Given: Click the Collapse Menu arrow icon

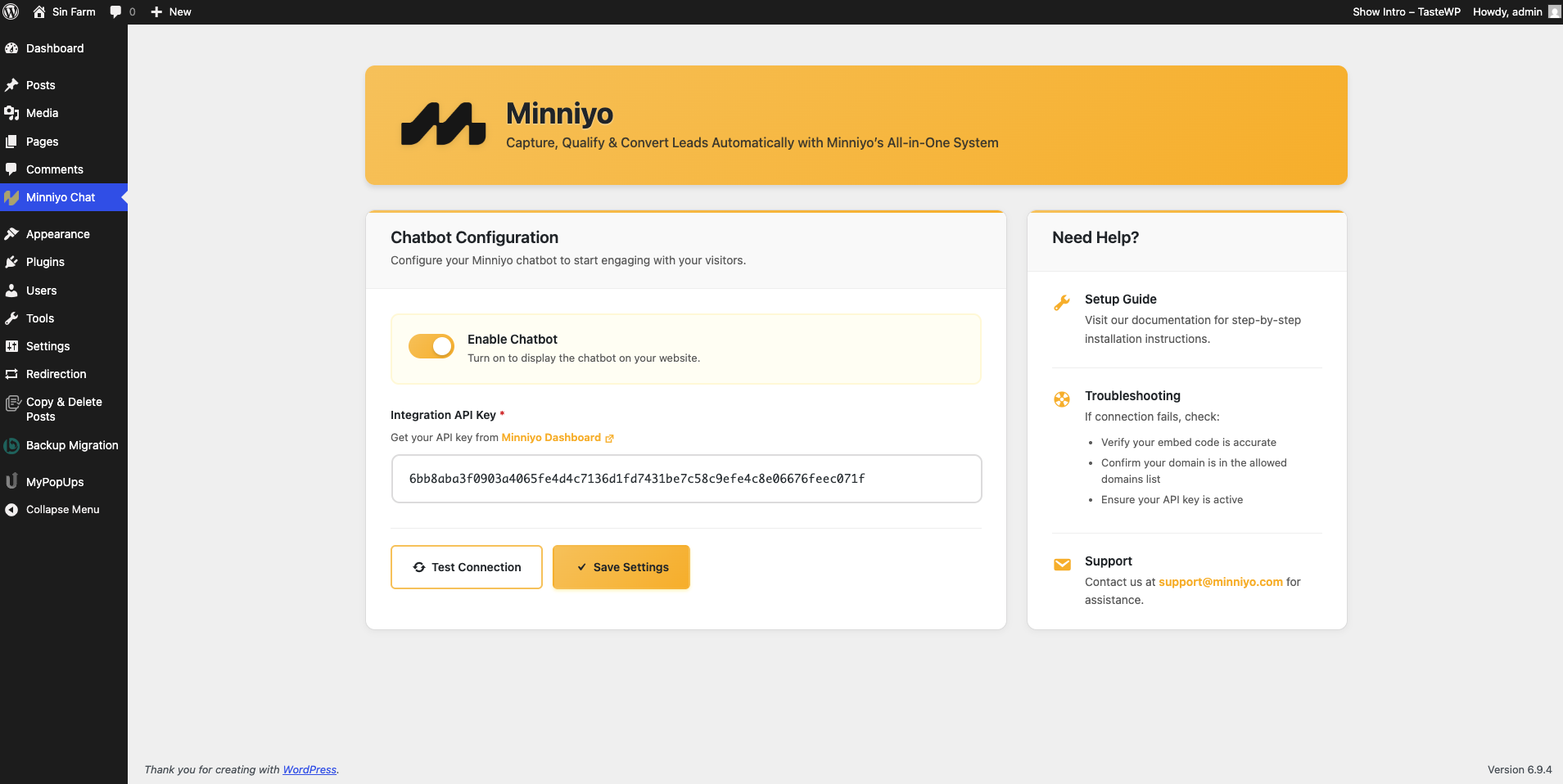Looking at the screenshot, I should tap(11, 510).
